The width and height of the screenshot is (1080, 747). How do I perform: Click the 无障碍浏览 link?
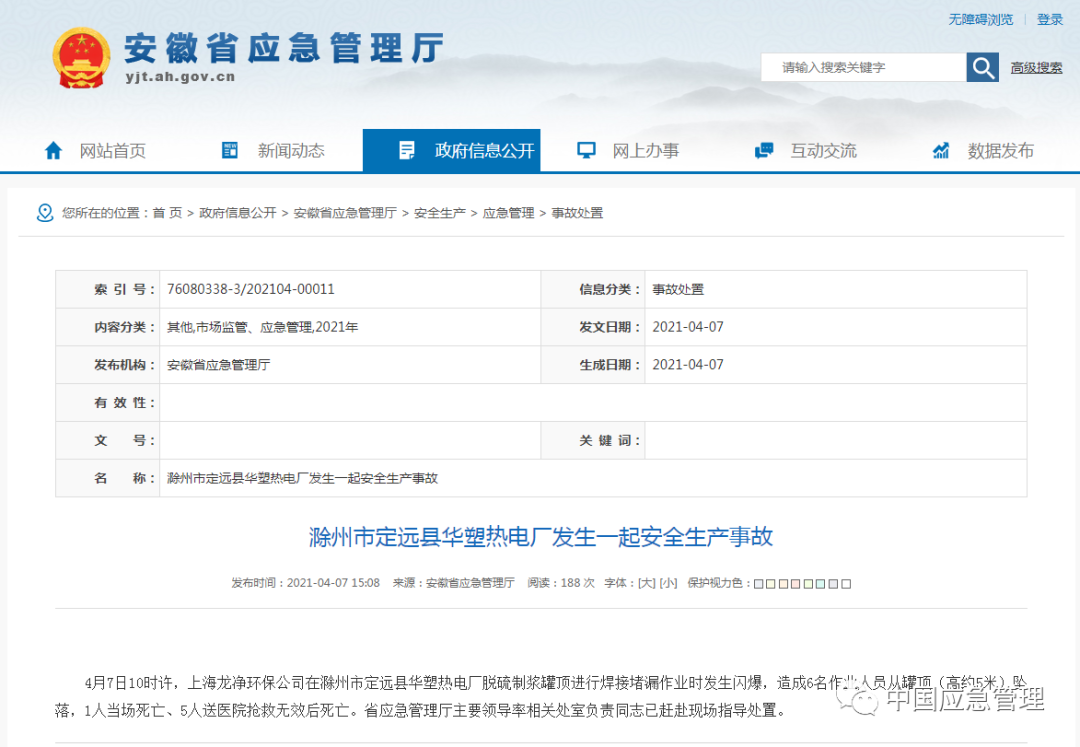(981, 19)
